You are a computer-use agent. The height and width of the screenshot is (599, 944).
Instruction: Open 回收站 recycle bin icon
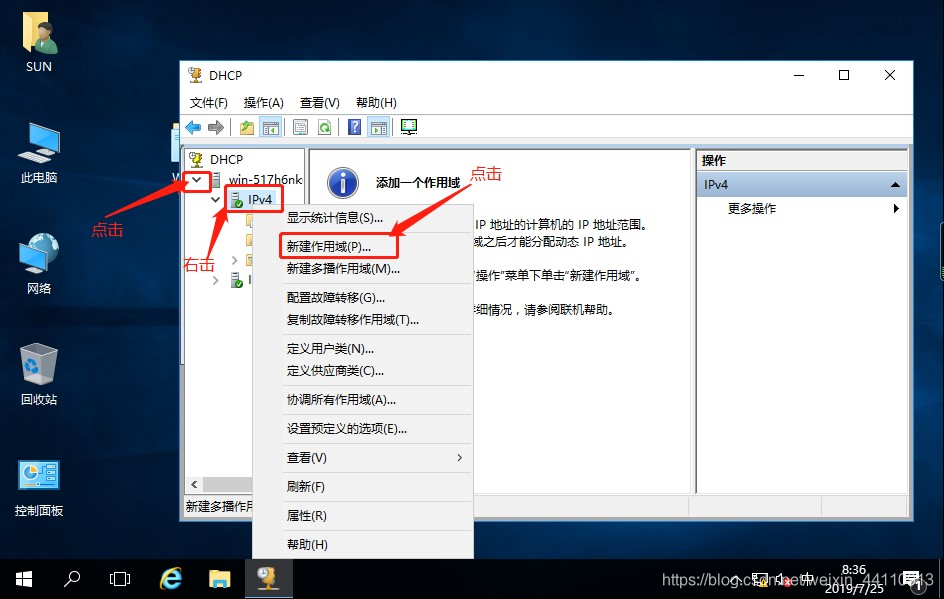pos(39,374)
